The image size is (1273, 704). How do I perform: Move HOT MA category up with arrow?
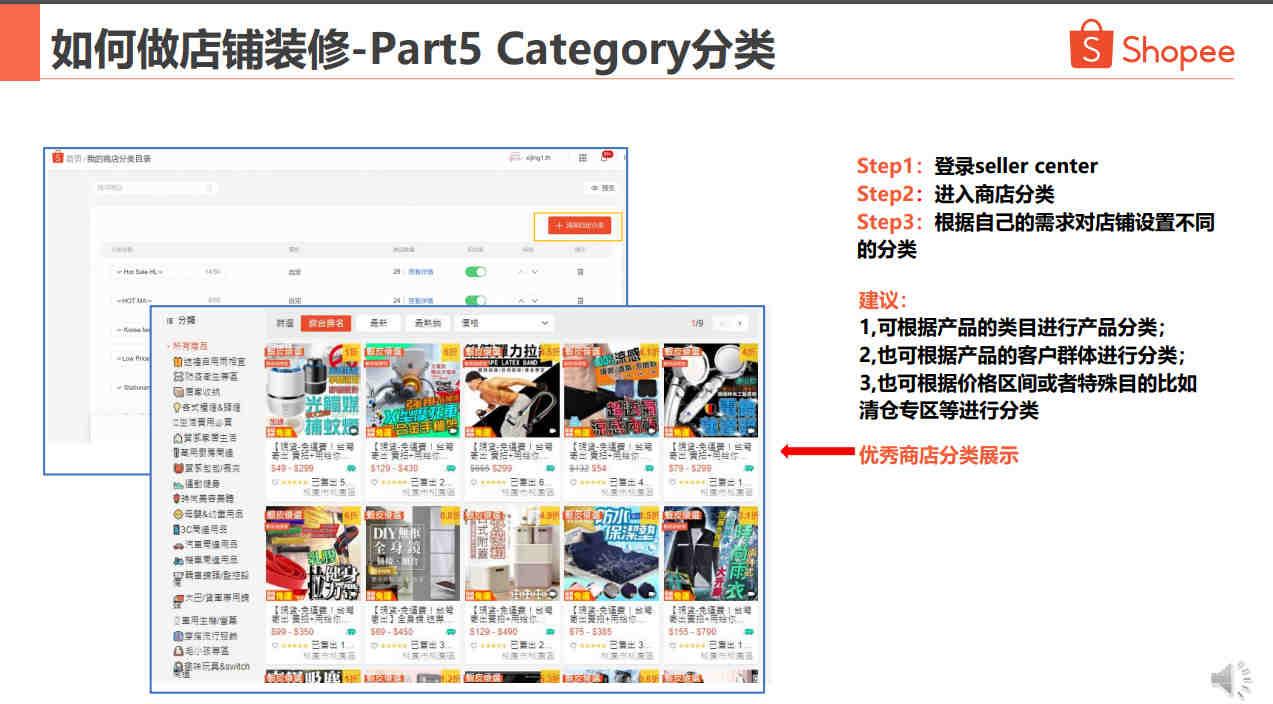[x=520, y=300]
